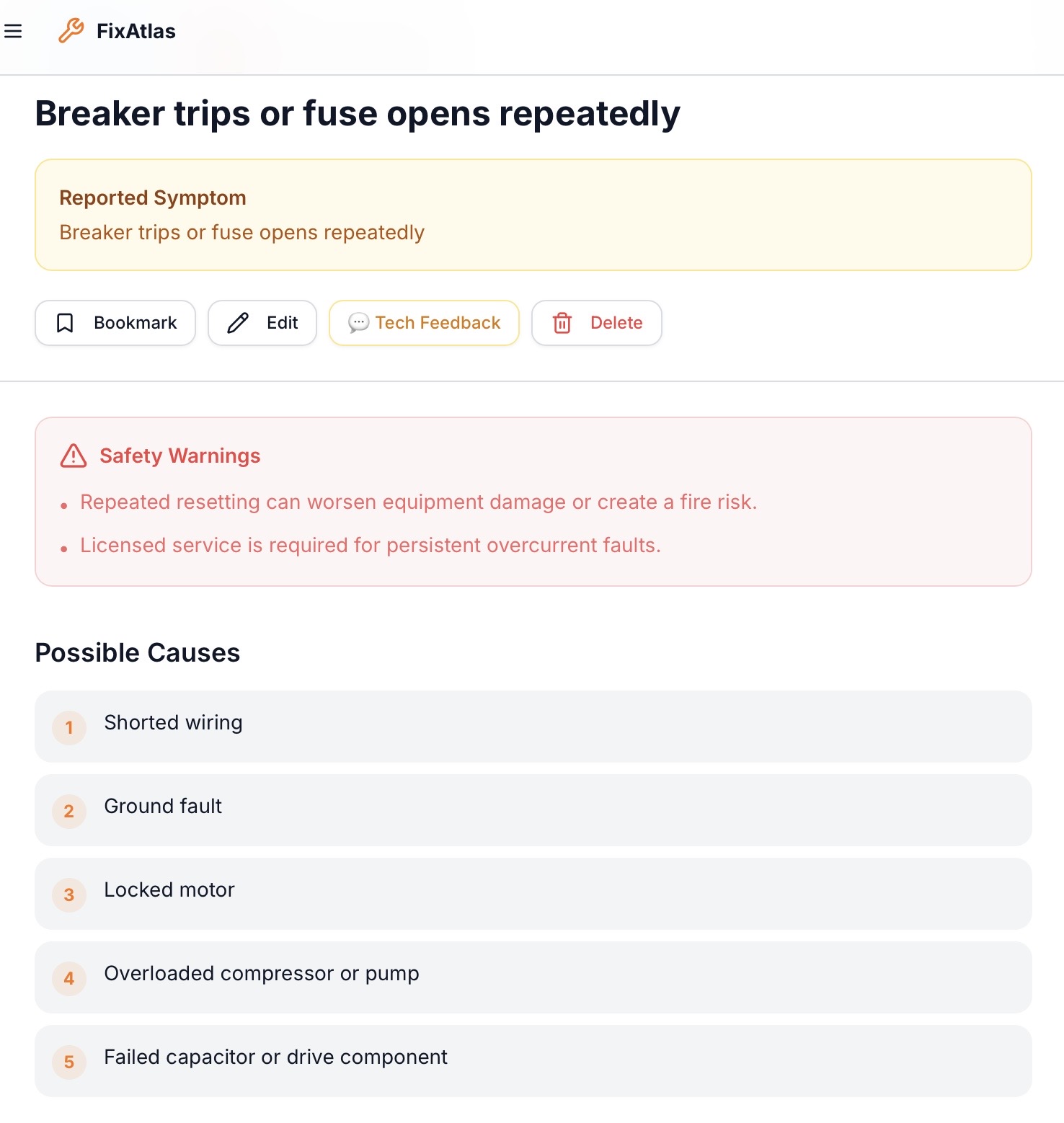Click the FixAtlas wrench logo icon

(71, 31)
